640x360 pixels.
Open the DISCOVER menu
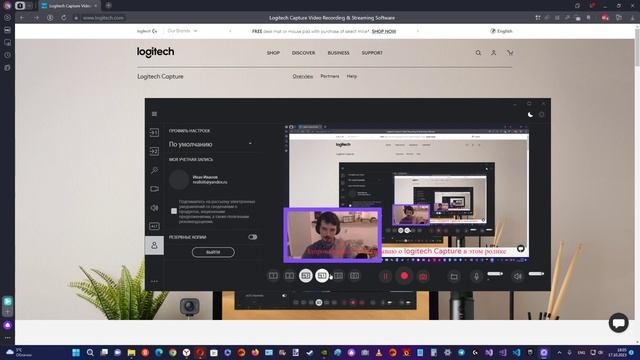pyautogui.click(x=303, y=53)
